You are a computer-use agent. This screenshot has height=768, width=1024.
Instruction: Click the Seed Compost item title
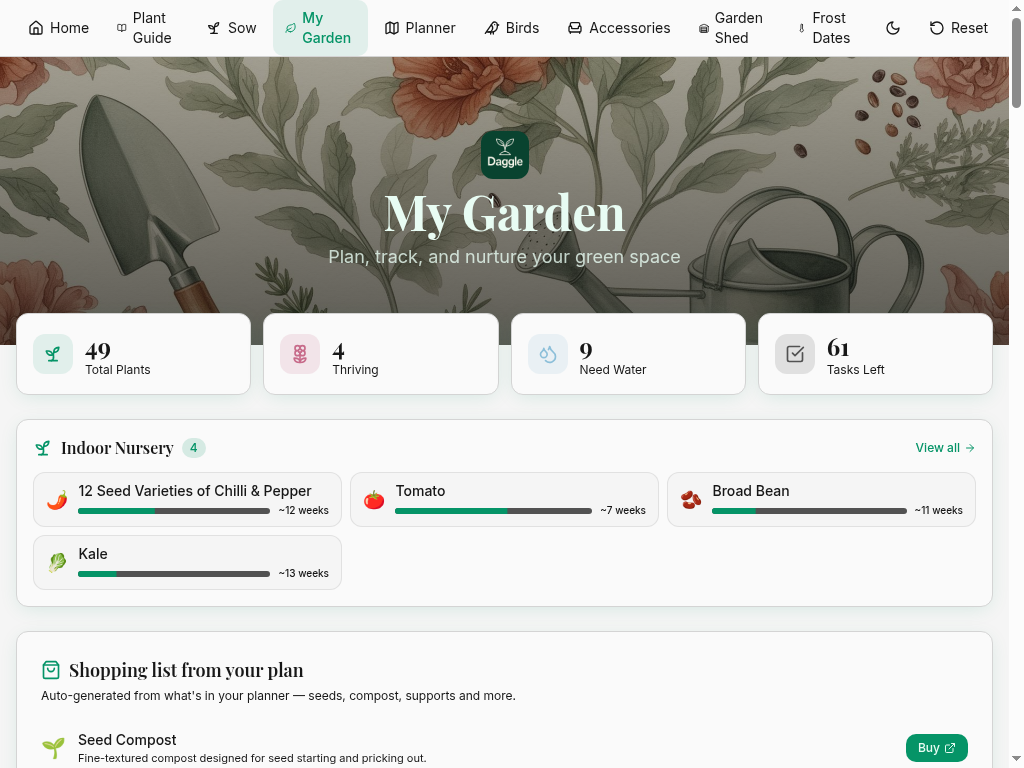click(127, 740)
